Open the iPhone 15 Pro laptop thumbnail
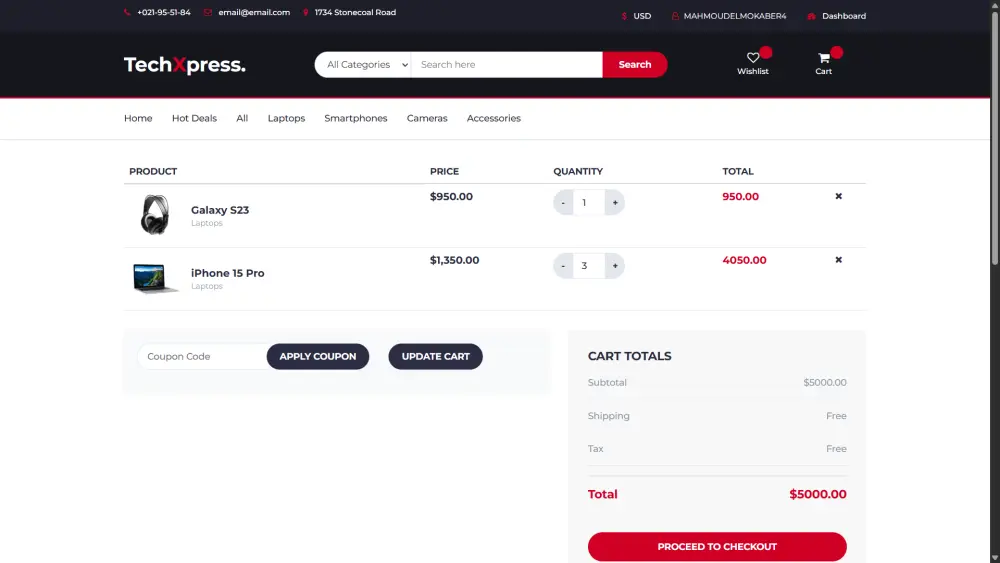The width and height of the screenshot is (1000, 563). point(155,279)
